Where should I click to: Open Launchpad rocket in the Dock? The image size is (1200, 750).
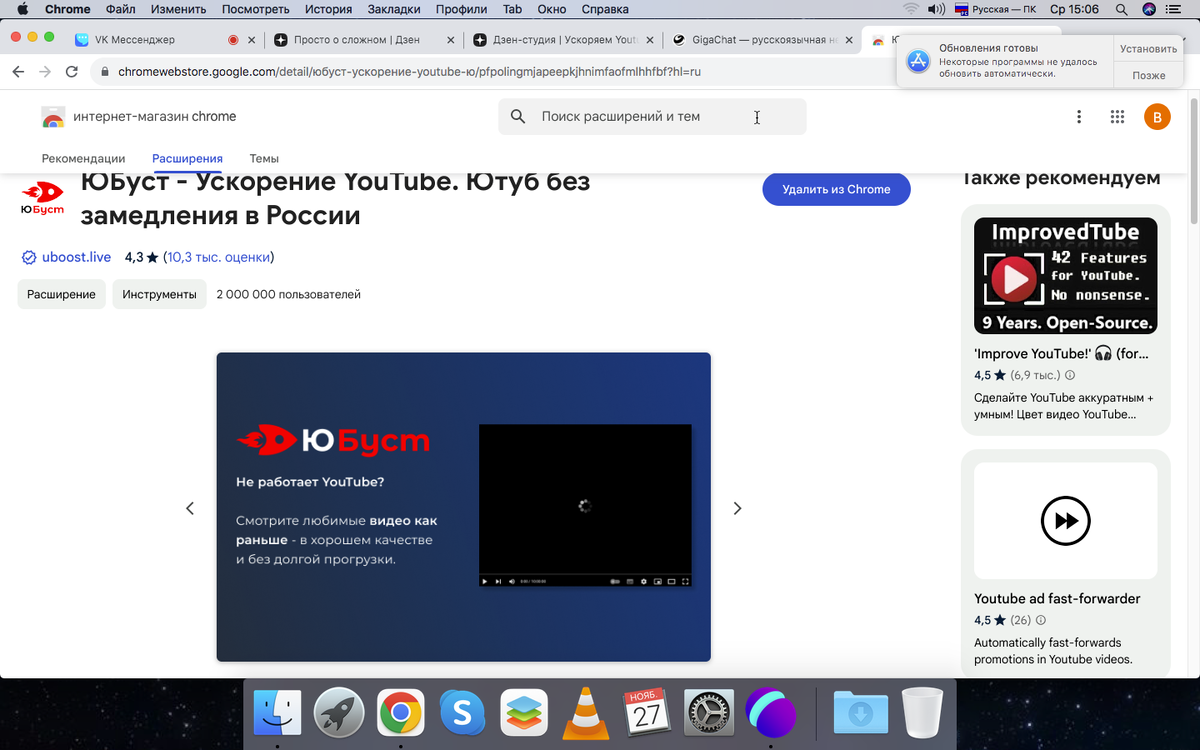(x=339, y=713)
